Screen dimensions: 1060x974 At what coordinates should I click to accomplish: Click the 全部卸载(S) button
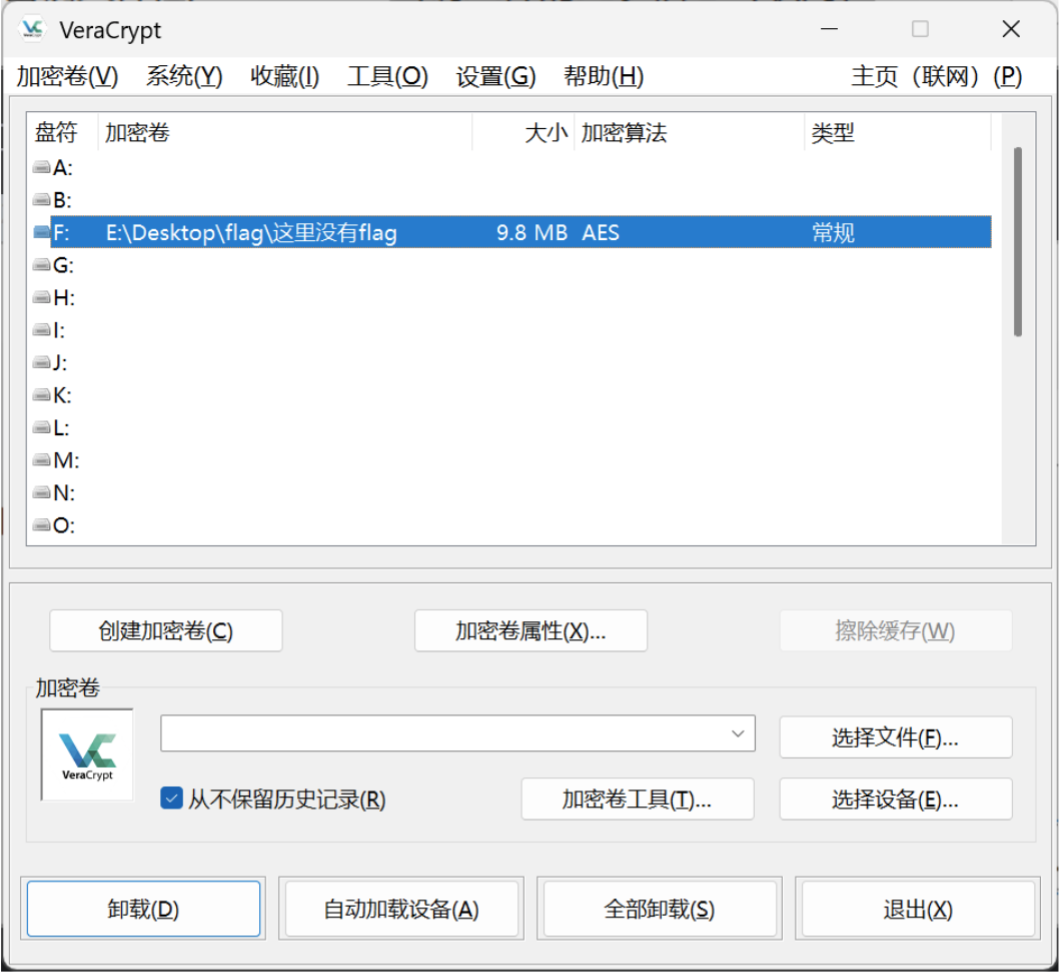[x=660, y=909]
